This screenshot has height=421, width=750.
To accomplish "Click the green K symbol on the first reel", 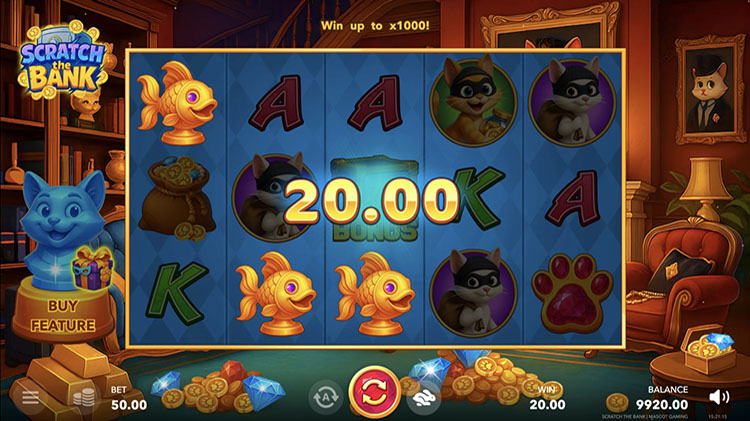I will (177, 293).
